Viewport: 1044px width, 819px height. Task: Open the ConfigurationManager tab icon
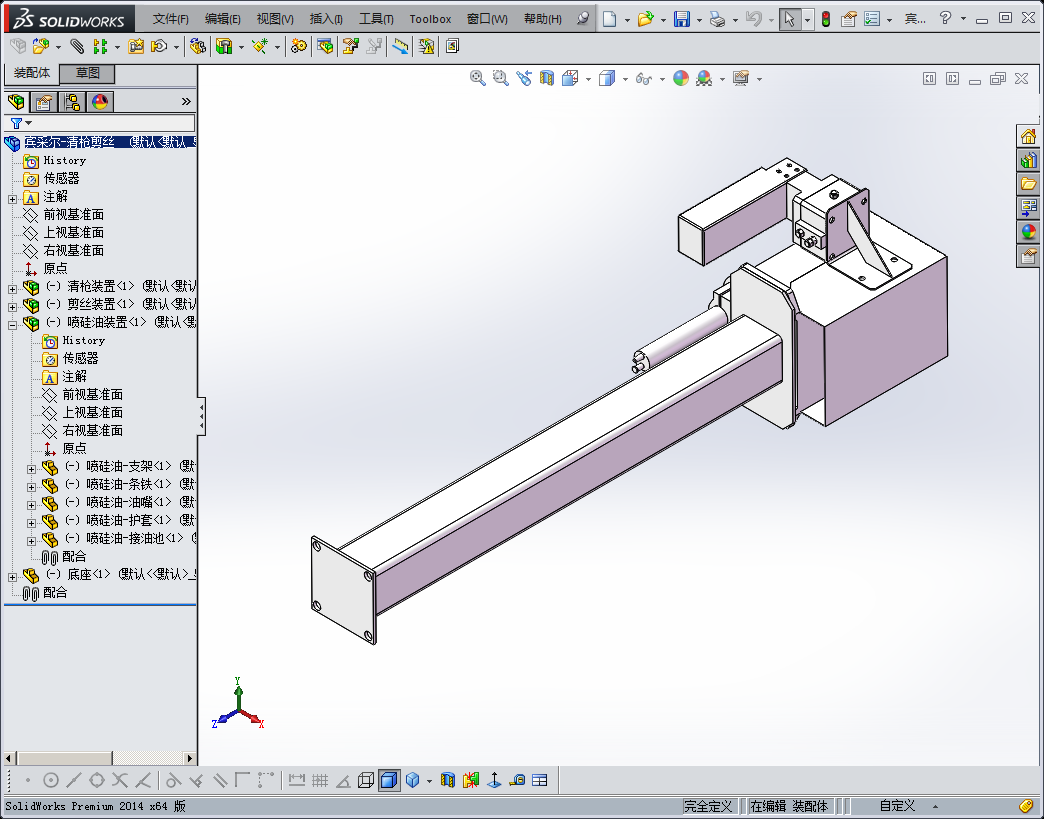[x=72, y=102]
